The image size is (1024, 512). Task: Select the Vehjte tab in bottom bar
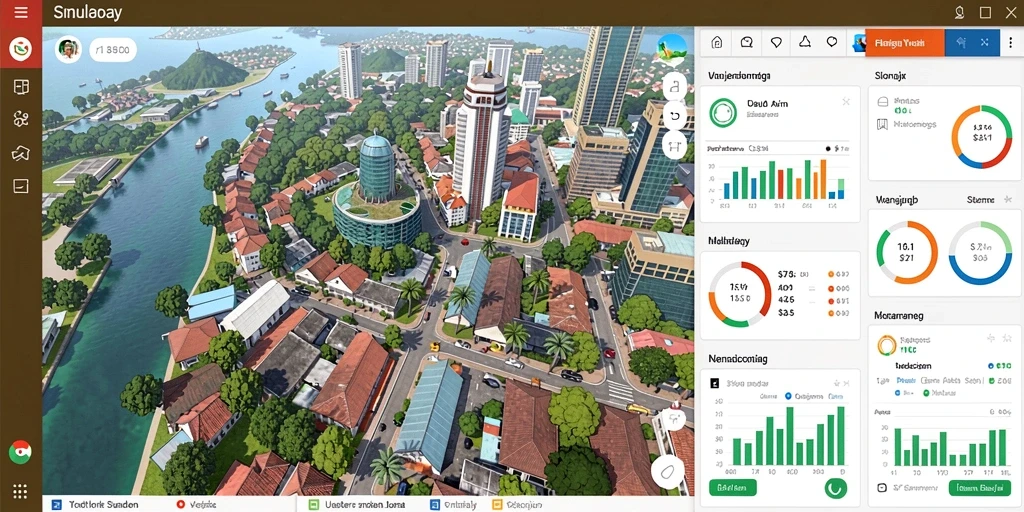(x=198, y=505)
